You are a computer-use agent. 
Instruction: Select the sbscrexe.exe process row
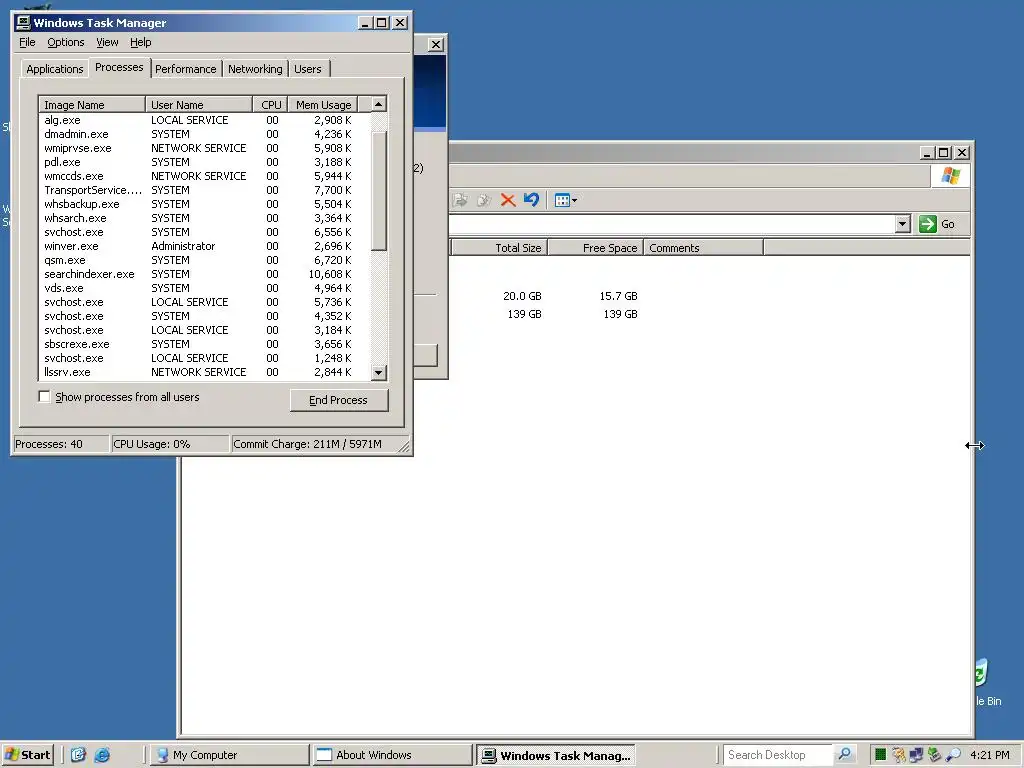204,344
